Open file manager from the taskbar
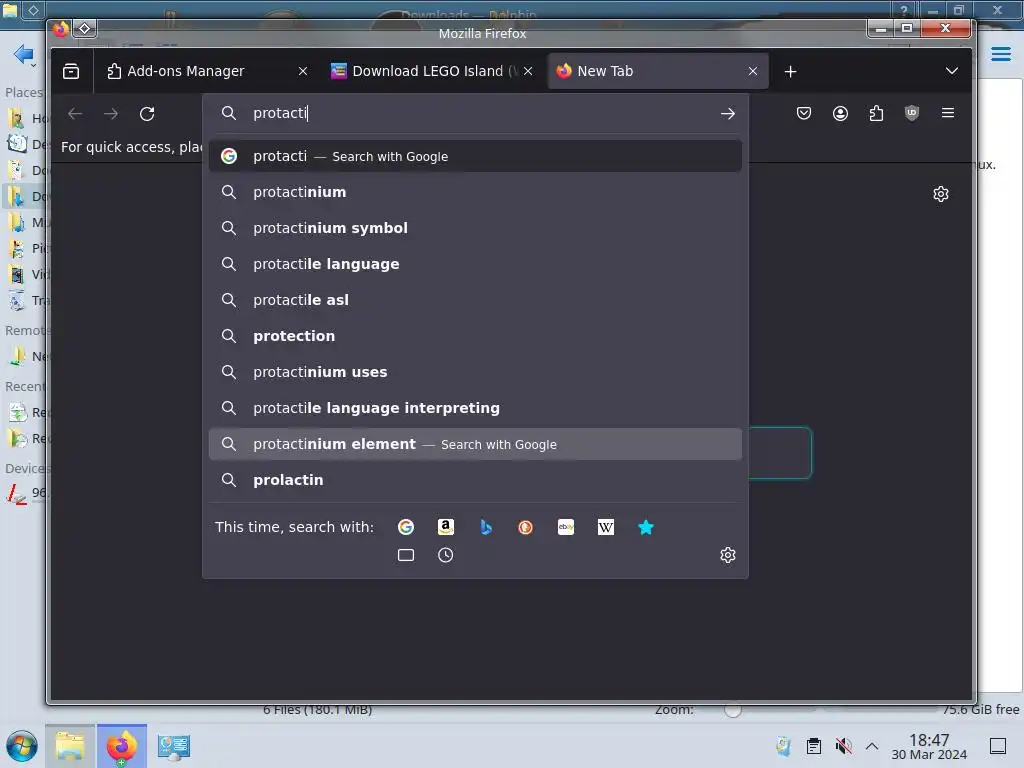Screen dimensions: 1024x768 [70, 746]
